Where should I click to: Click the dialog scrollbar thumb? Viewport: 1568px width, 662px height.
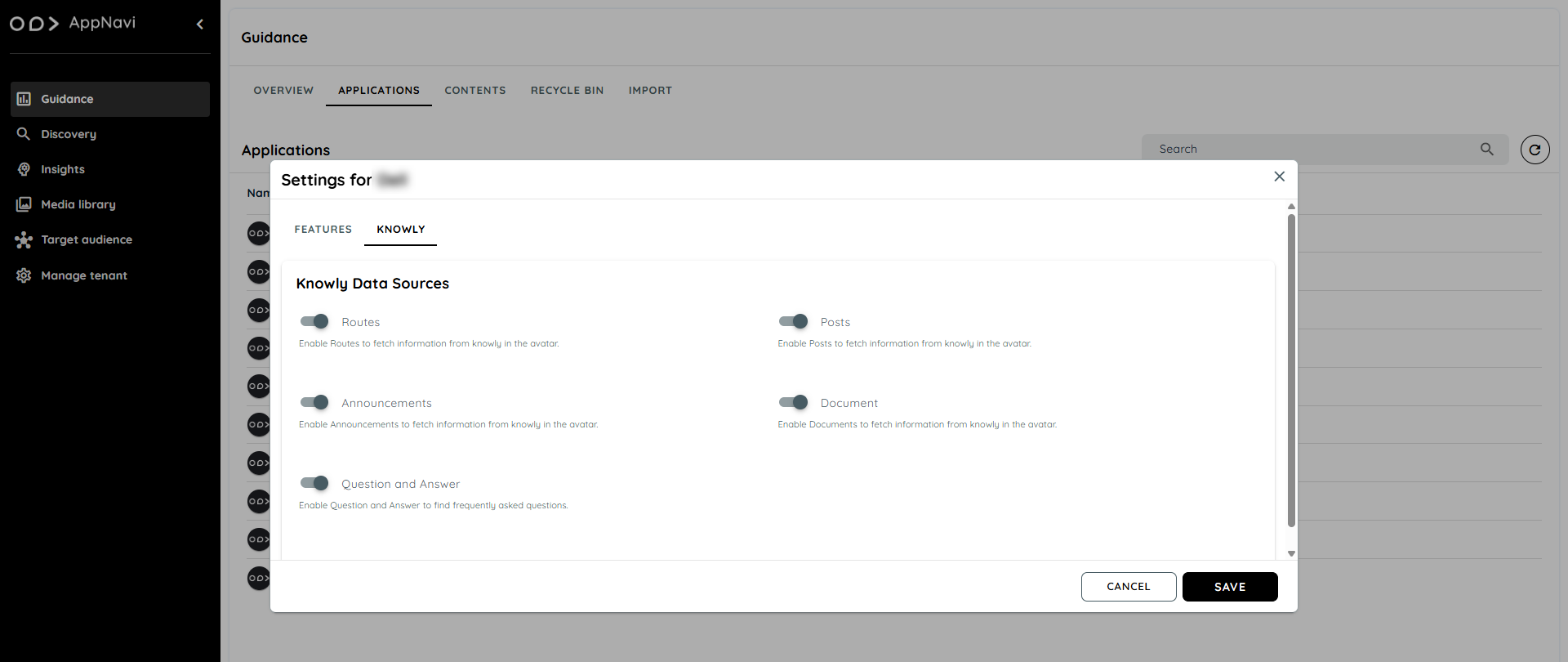pos(1291,371)
